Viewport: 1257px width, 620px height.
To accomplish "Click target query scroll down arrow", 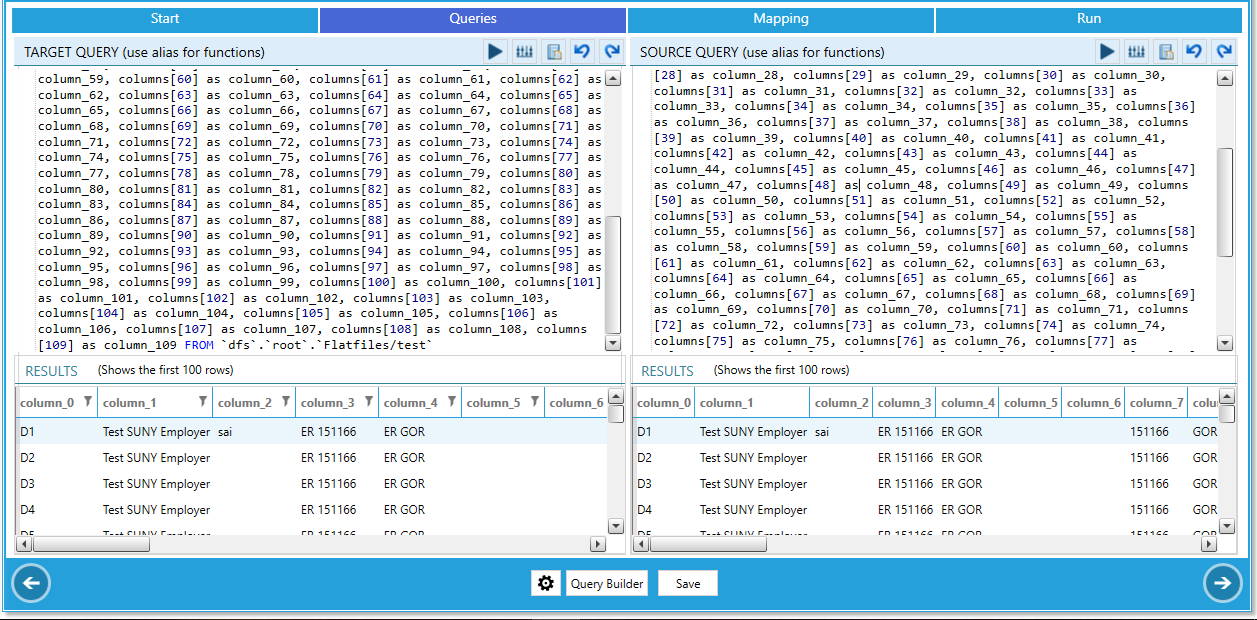I will (x=614, y=343).
